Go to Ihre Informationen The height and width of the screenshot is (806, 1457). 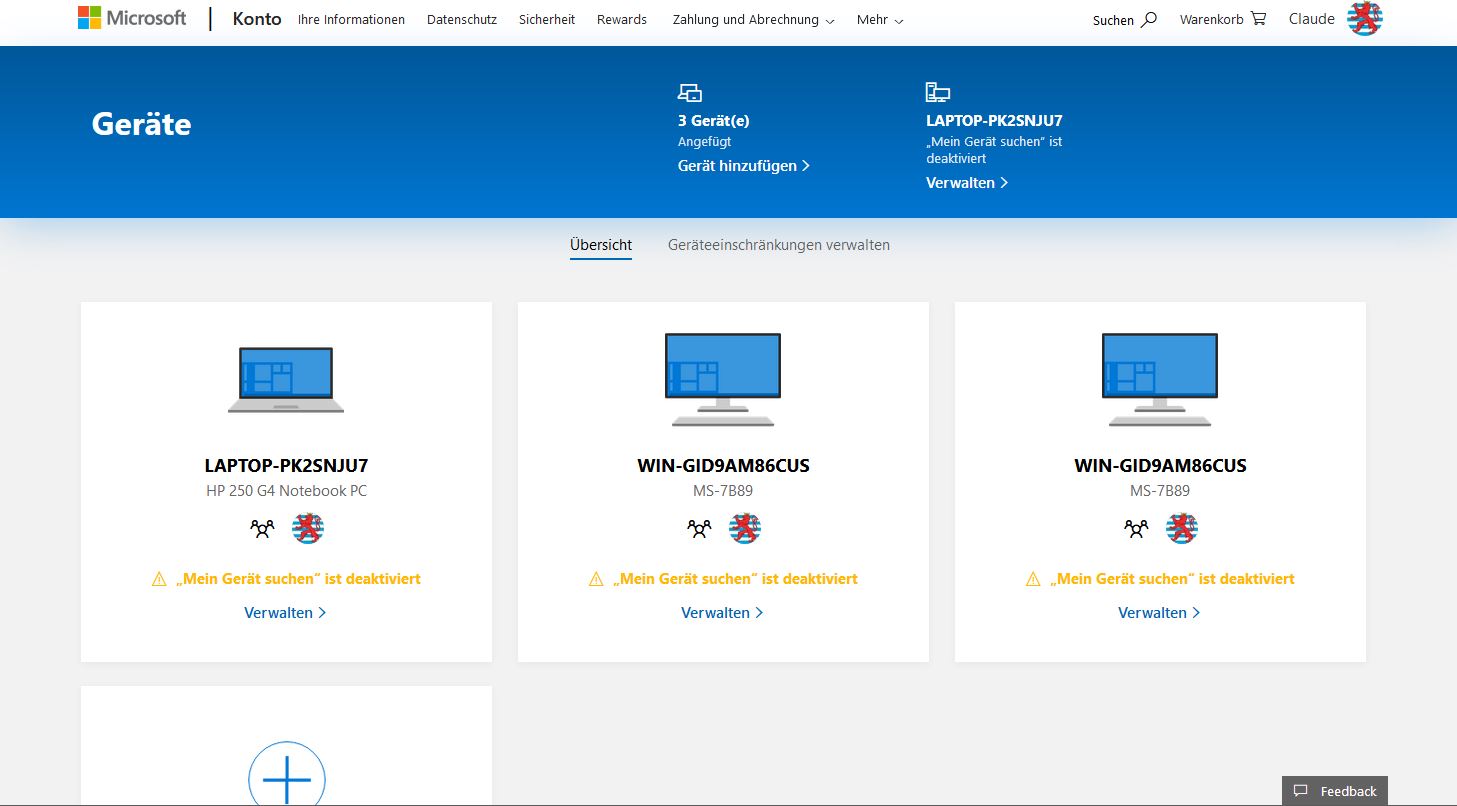[351, 19]
